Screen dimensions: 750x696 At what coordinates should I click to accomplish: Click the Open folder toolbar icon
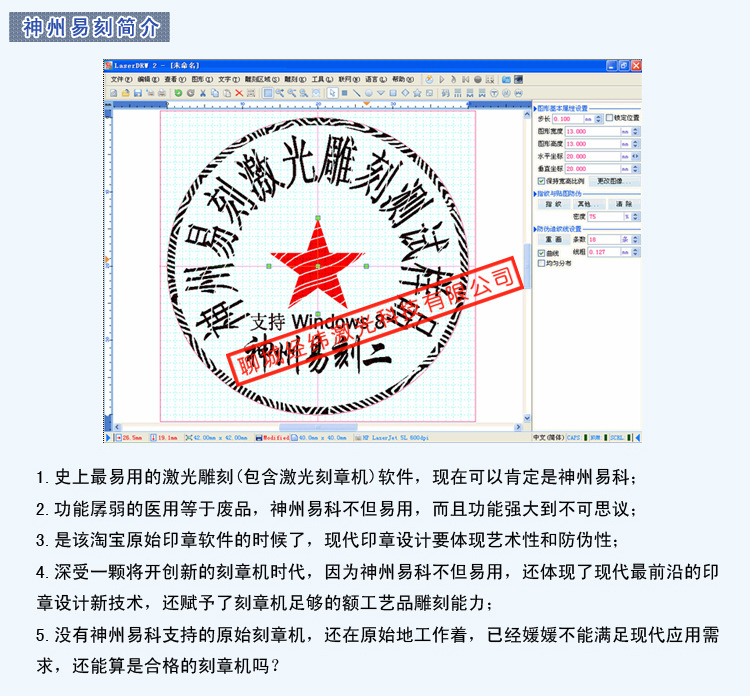point(125,93)
